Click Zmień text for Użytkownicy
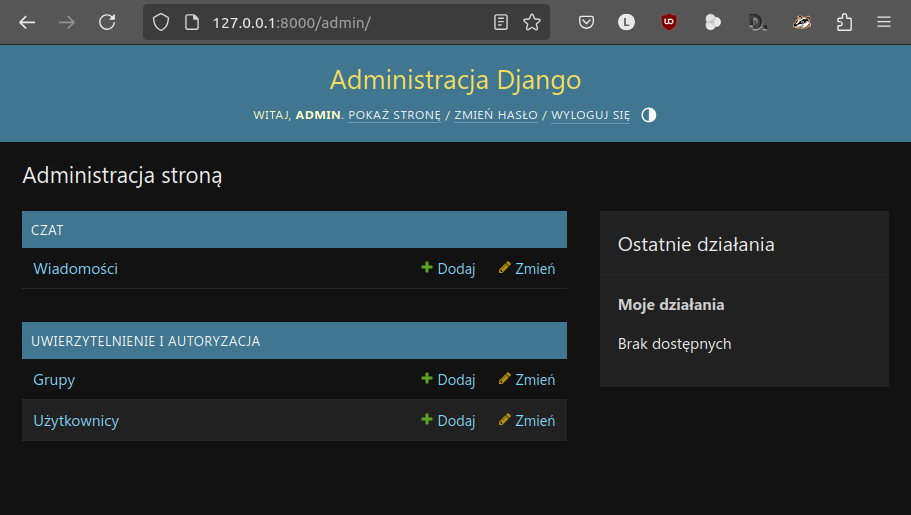The image size is (911, 515). point(535,421)
